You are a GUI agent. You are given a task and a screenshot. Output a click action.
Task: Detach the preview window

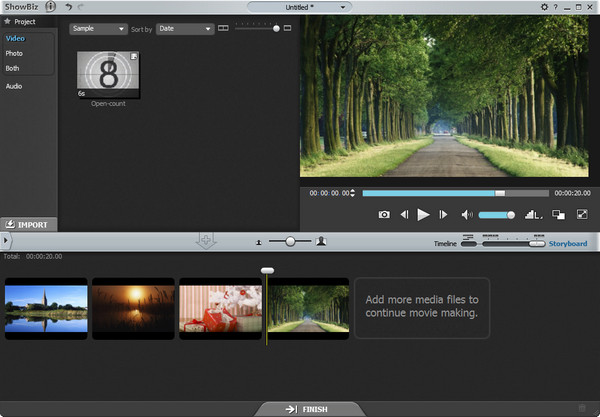558,214
